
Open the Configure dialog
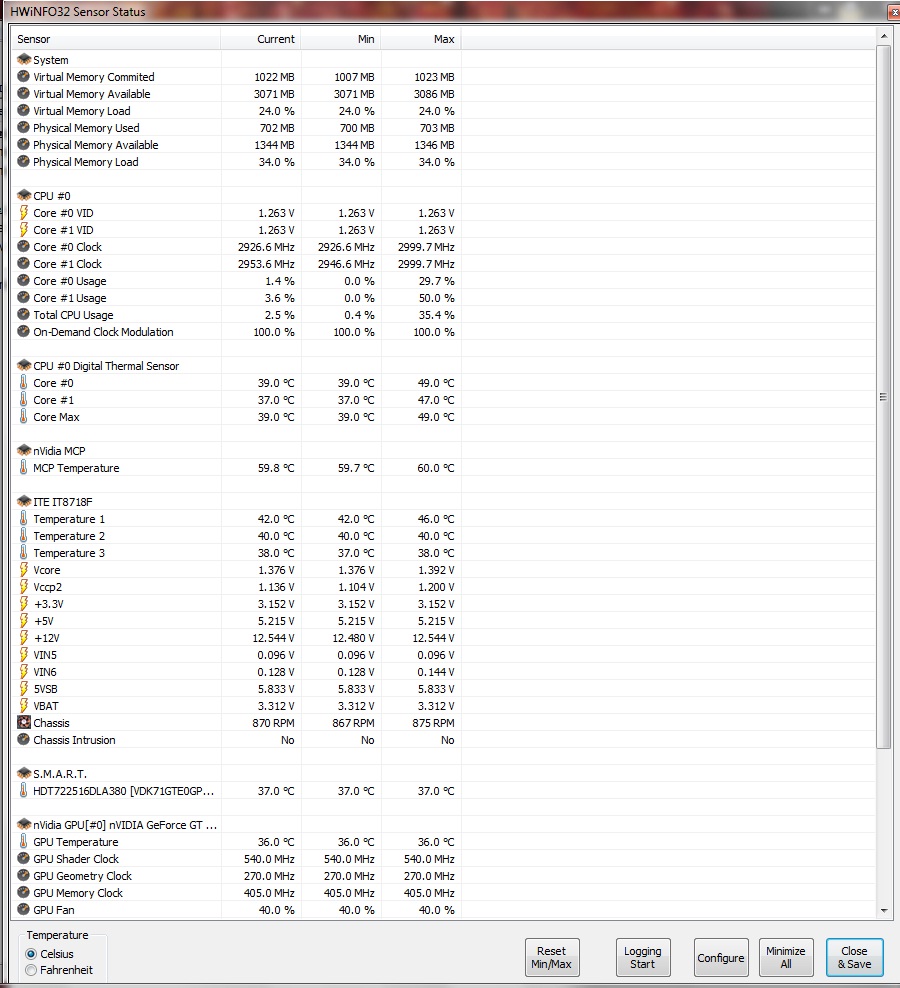coord(721,958)
